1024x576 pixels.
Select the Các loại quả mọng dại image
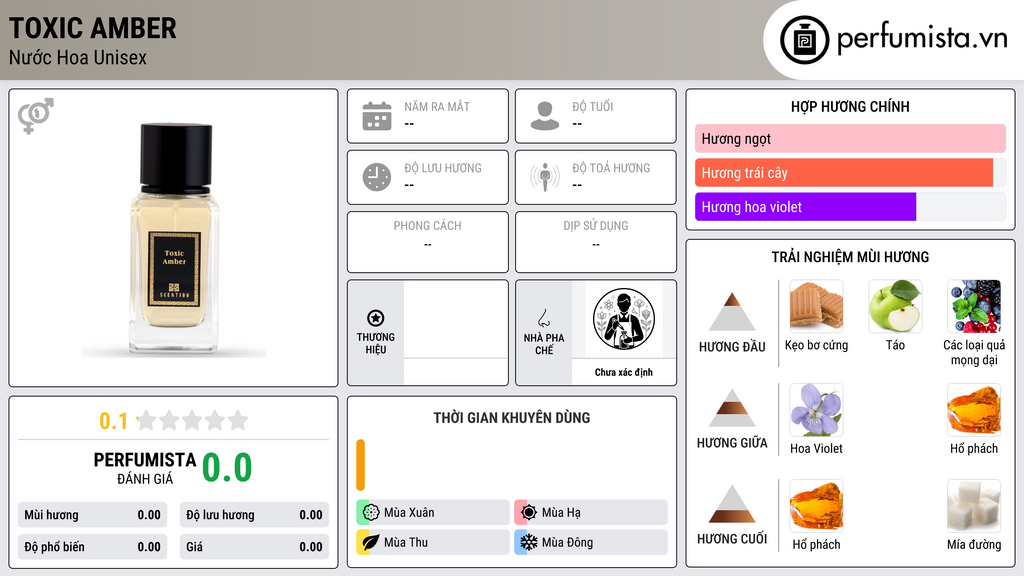(974, 306)
